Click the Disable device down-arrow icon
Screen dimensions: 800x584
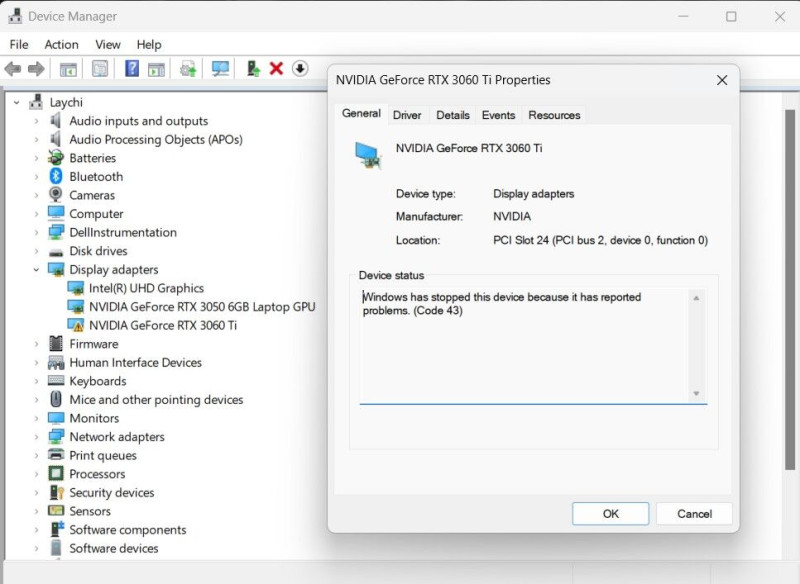300,68
